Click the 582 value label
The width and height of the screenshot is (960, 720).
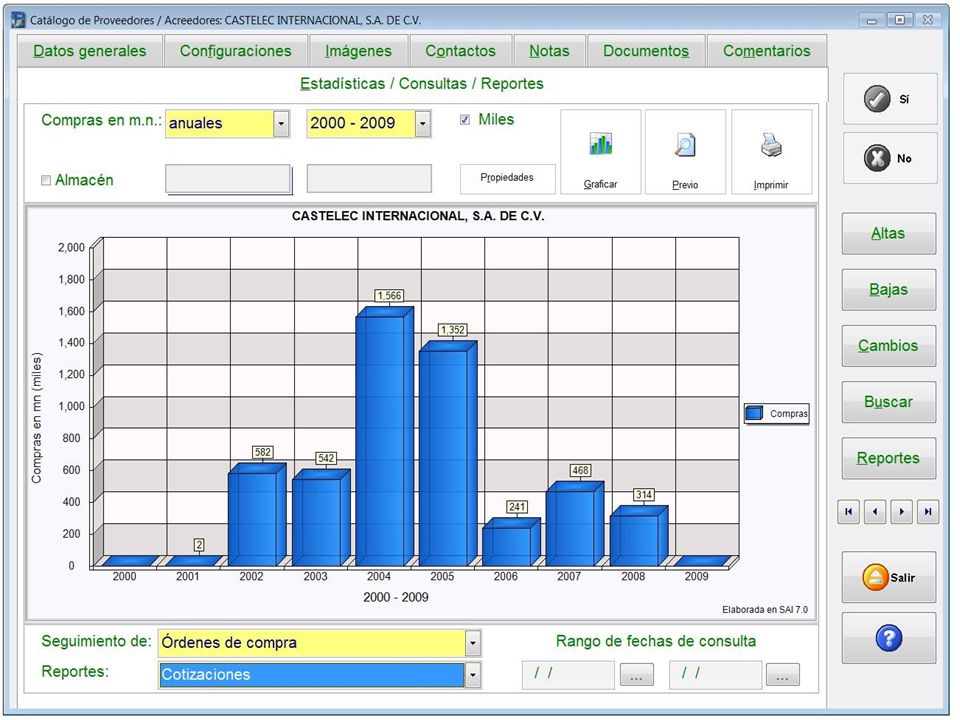(263, 452)
